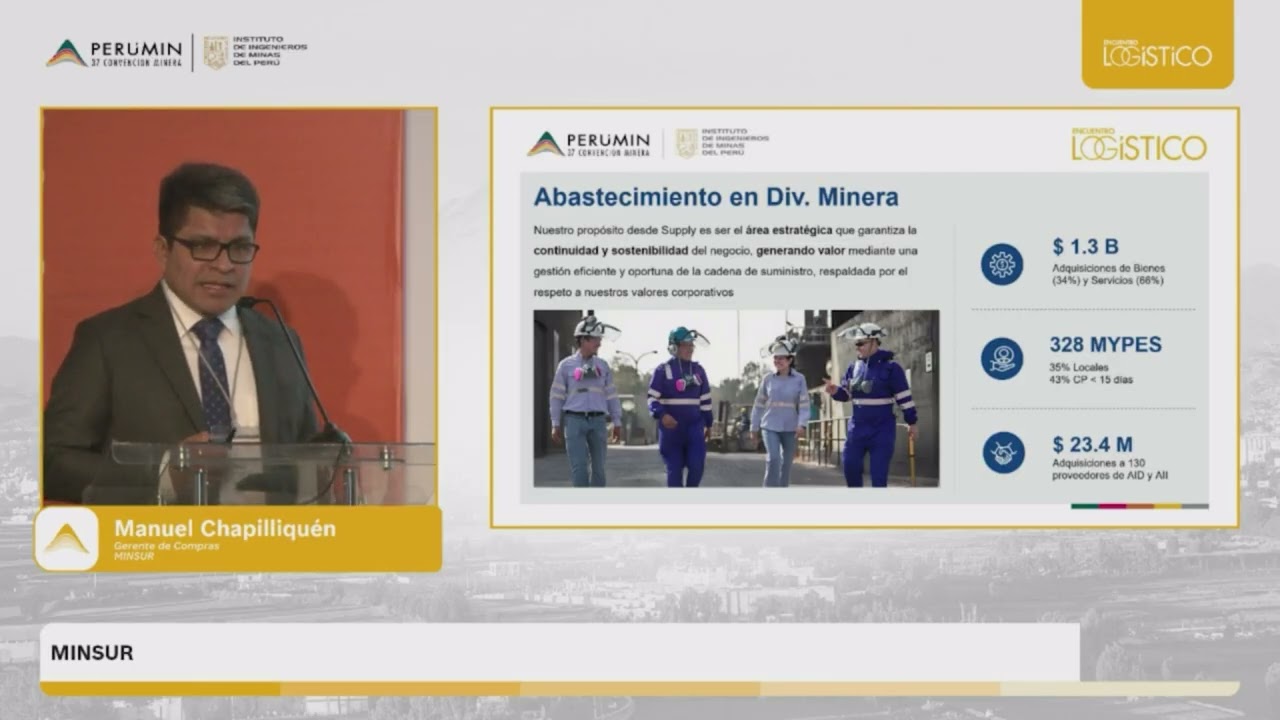Click the handshake icon beside $ 23.4 M
Viewport: 1280px width, 720px height.
pos(1003,452)
